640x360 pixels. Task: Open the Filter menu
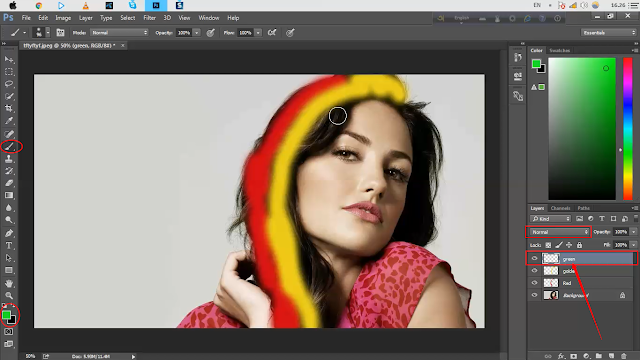(x=149, y=18)
